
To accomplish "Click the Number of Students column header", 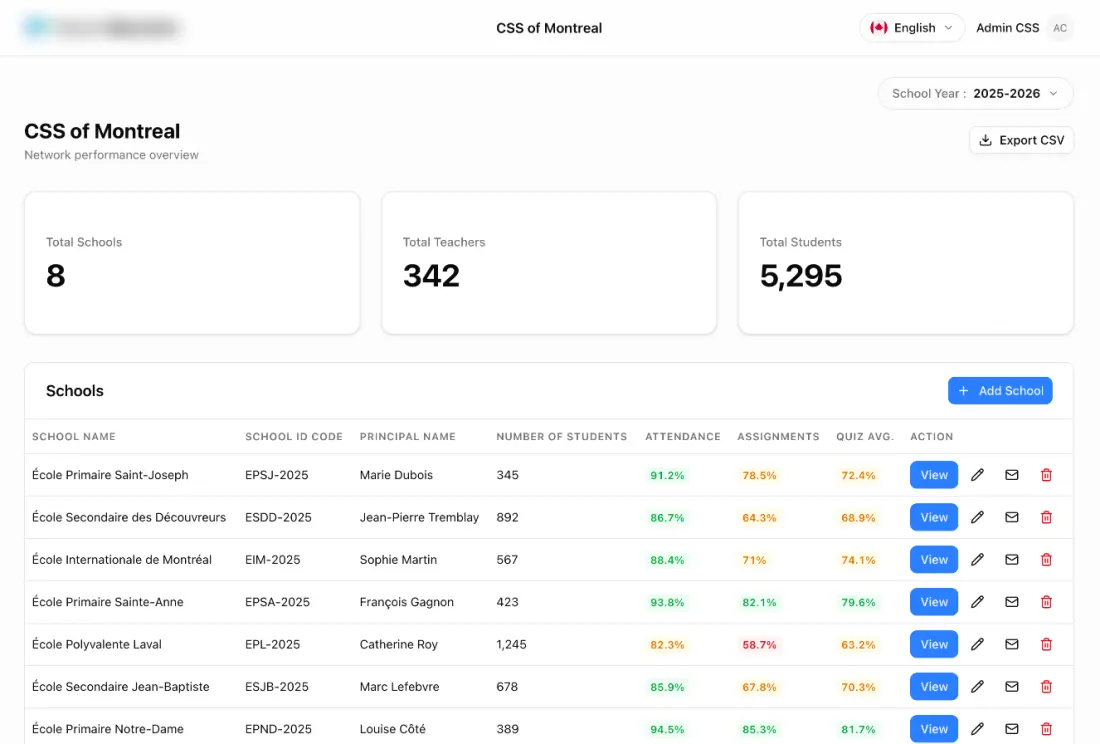I will (x=562, y=436).
